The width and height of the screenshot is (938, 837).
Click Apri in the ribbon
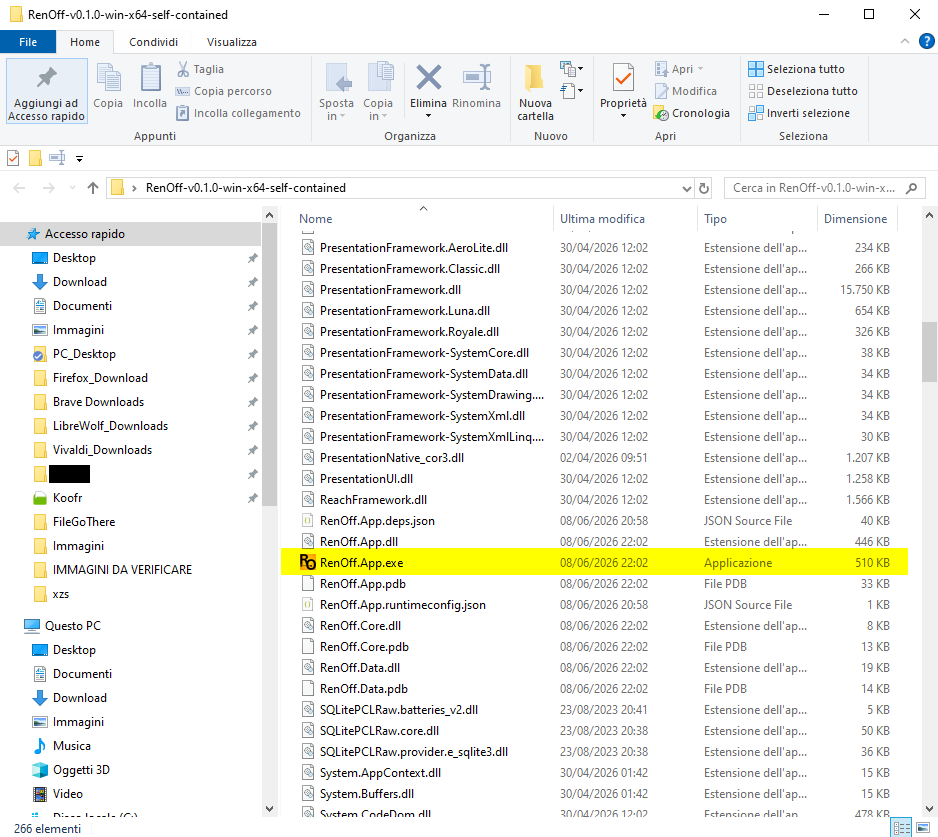pos(679,69)
